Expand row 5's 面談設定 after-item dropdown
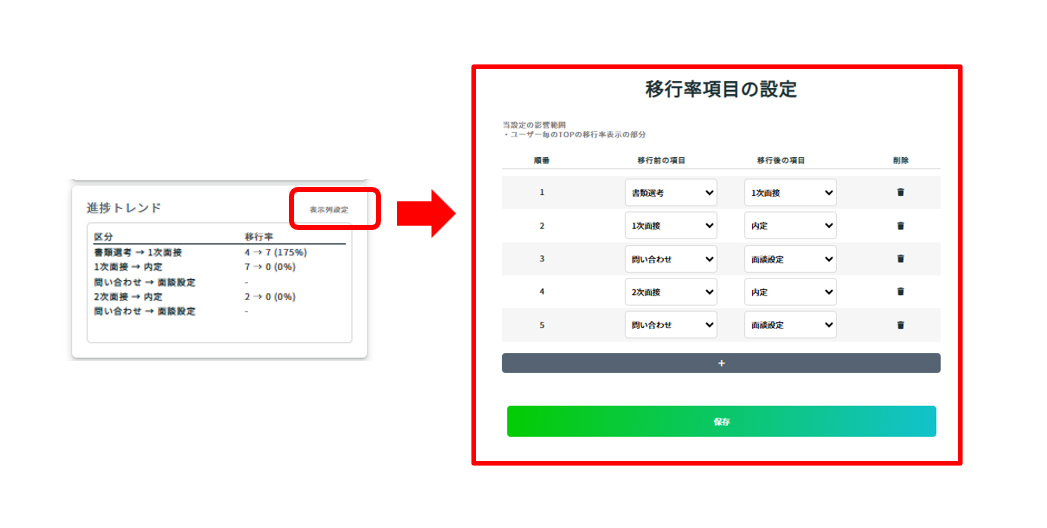 coord(790,325)
